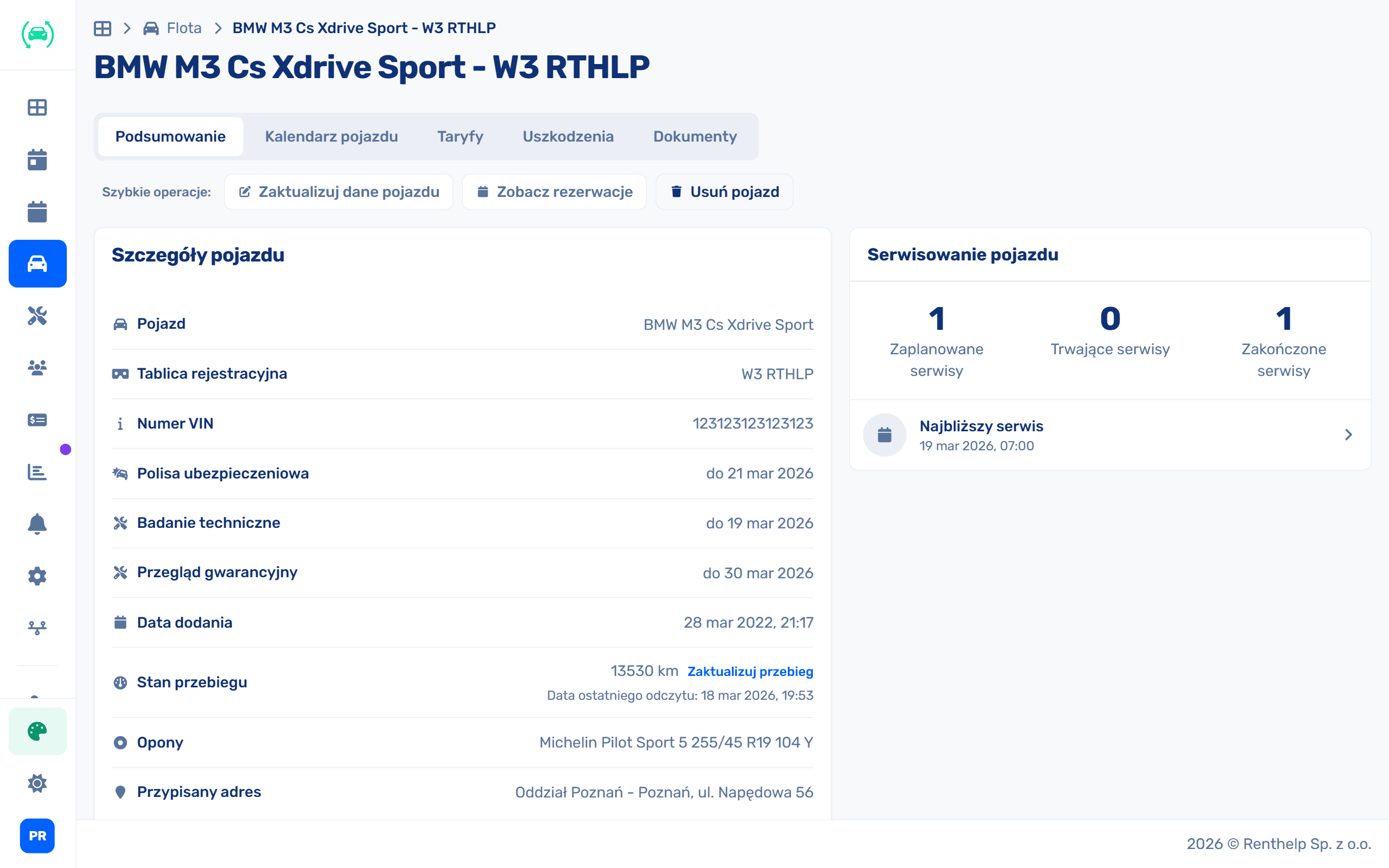Screen dimensions: 1389x868
Task: Open the crossed tools service icon in sidebar
Action: pyautogui.click(x=37, y=316)
